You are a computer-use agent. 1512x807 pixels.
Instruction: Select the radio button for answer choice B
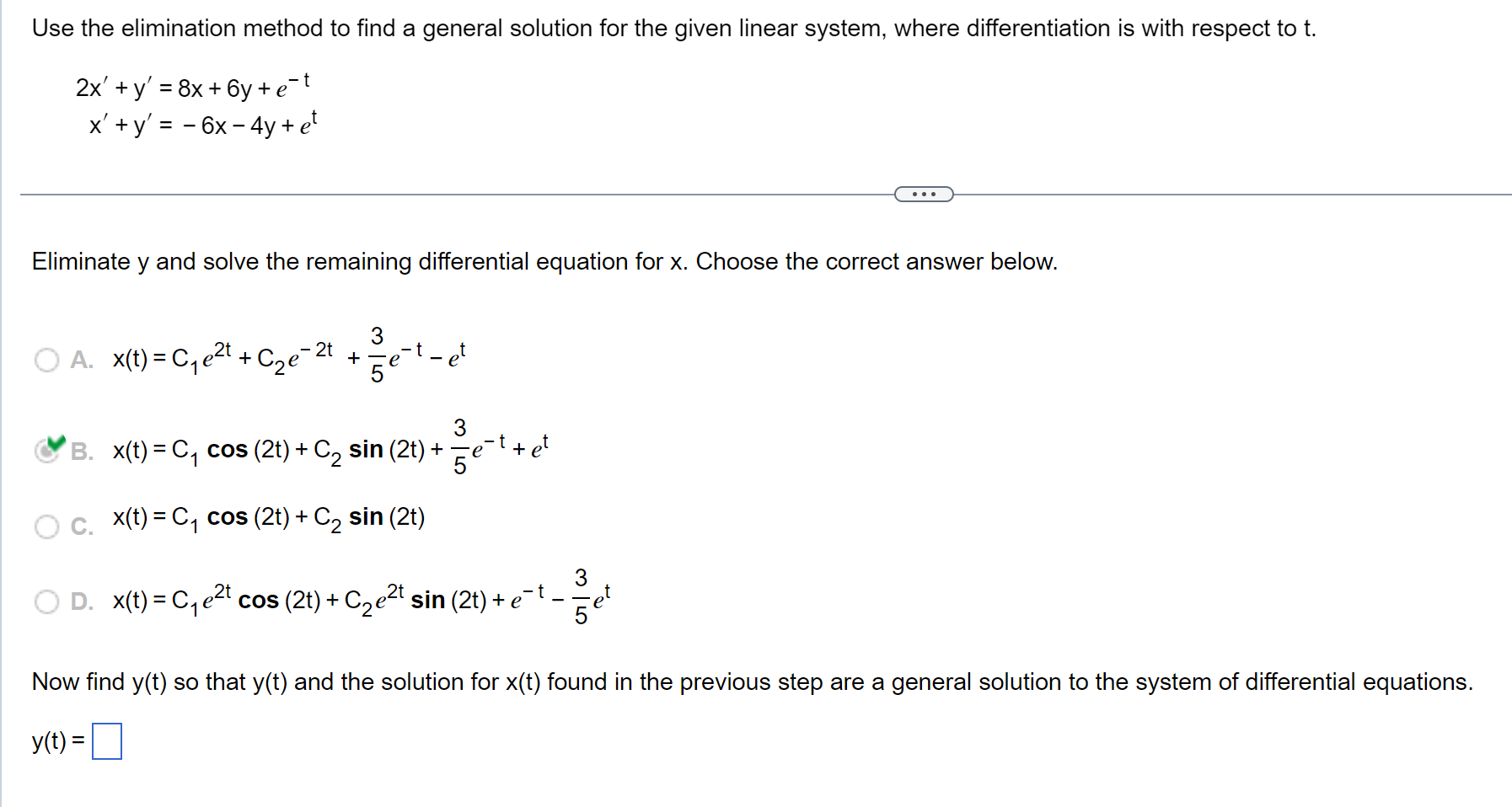coord(46,452)
